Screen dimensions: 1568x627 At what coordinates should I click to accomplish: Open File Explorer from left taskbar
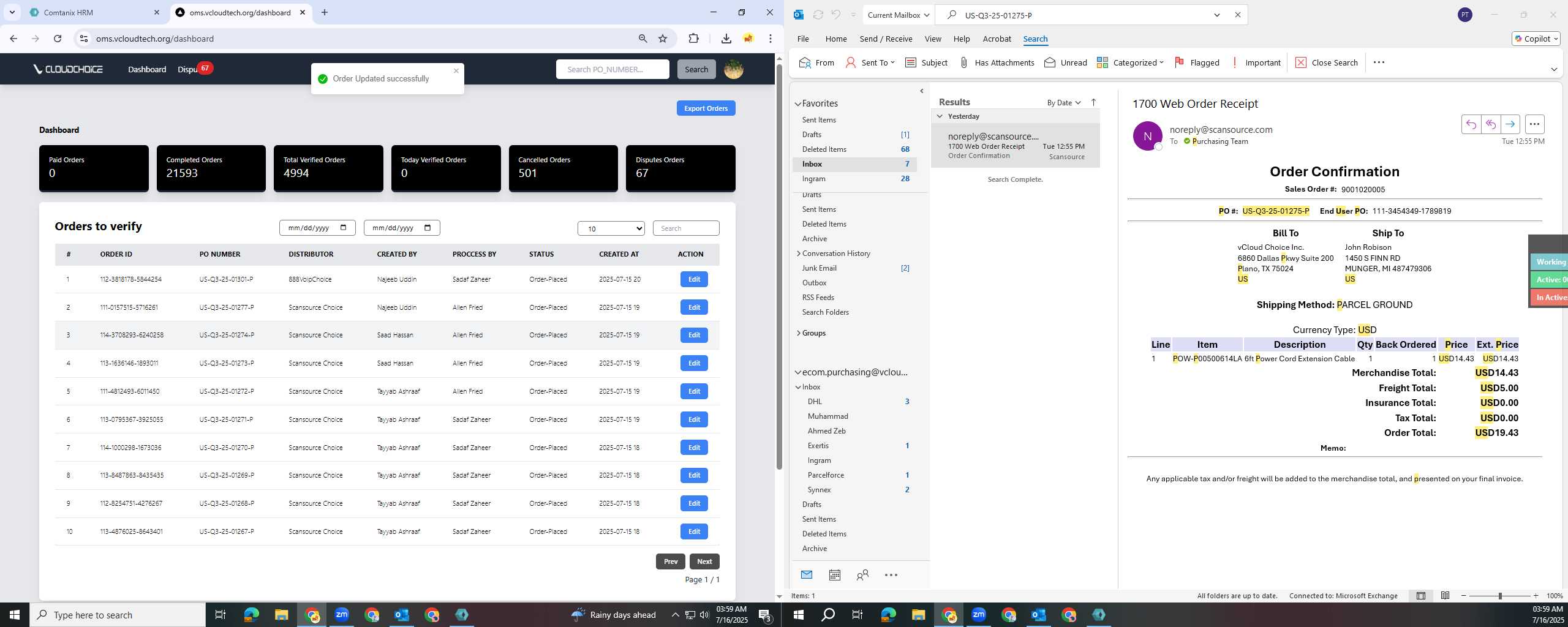(x=281, y=615)
